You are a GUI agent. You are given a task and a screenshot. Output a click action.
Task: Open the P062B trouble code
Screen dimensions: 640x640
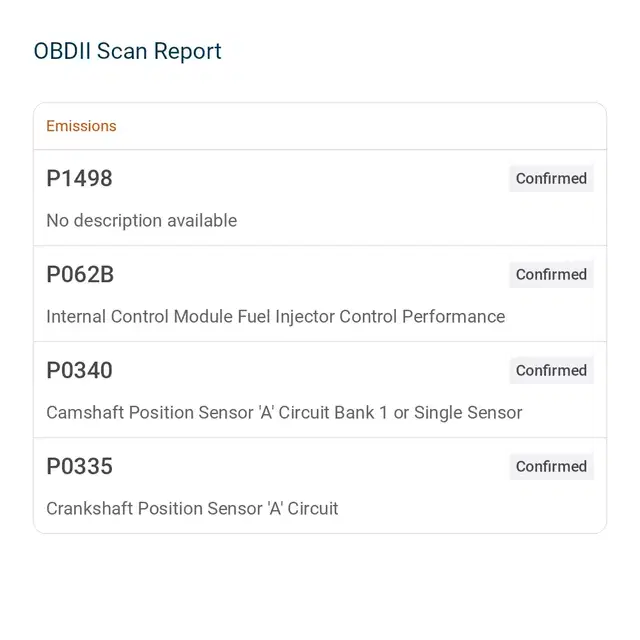(80, 274)
